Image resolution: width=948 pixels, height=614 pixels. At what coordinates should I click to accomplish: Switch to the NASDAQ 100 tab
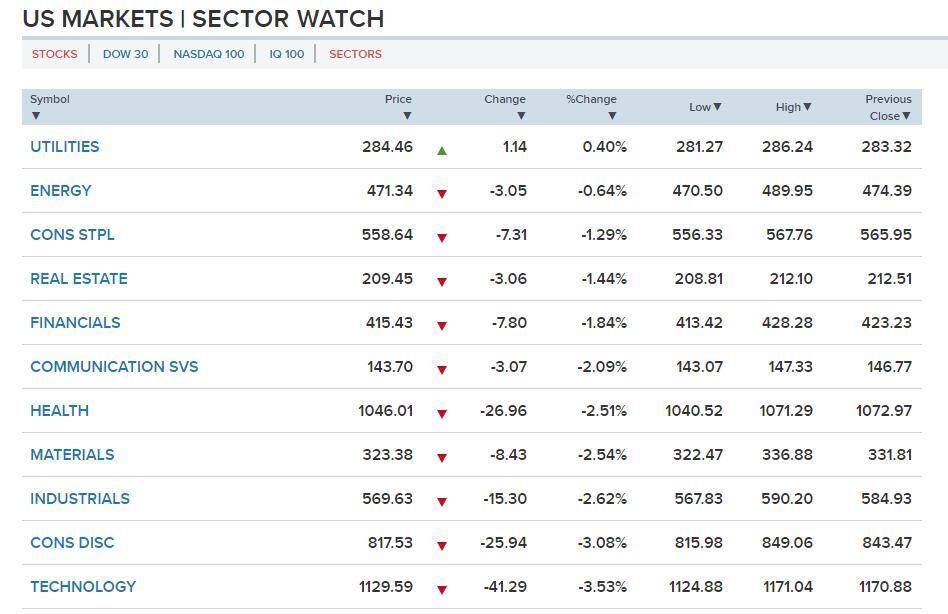point(208,54)
